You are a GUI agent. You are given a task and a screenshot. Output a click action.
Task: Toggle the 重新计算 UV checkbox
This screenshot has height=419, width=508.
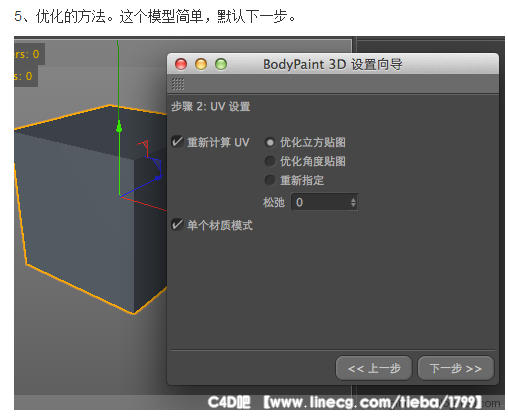click(x=177, y=142)
